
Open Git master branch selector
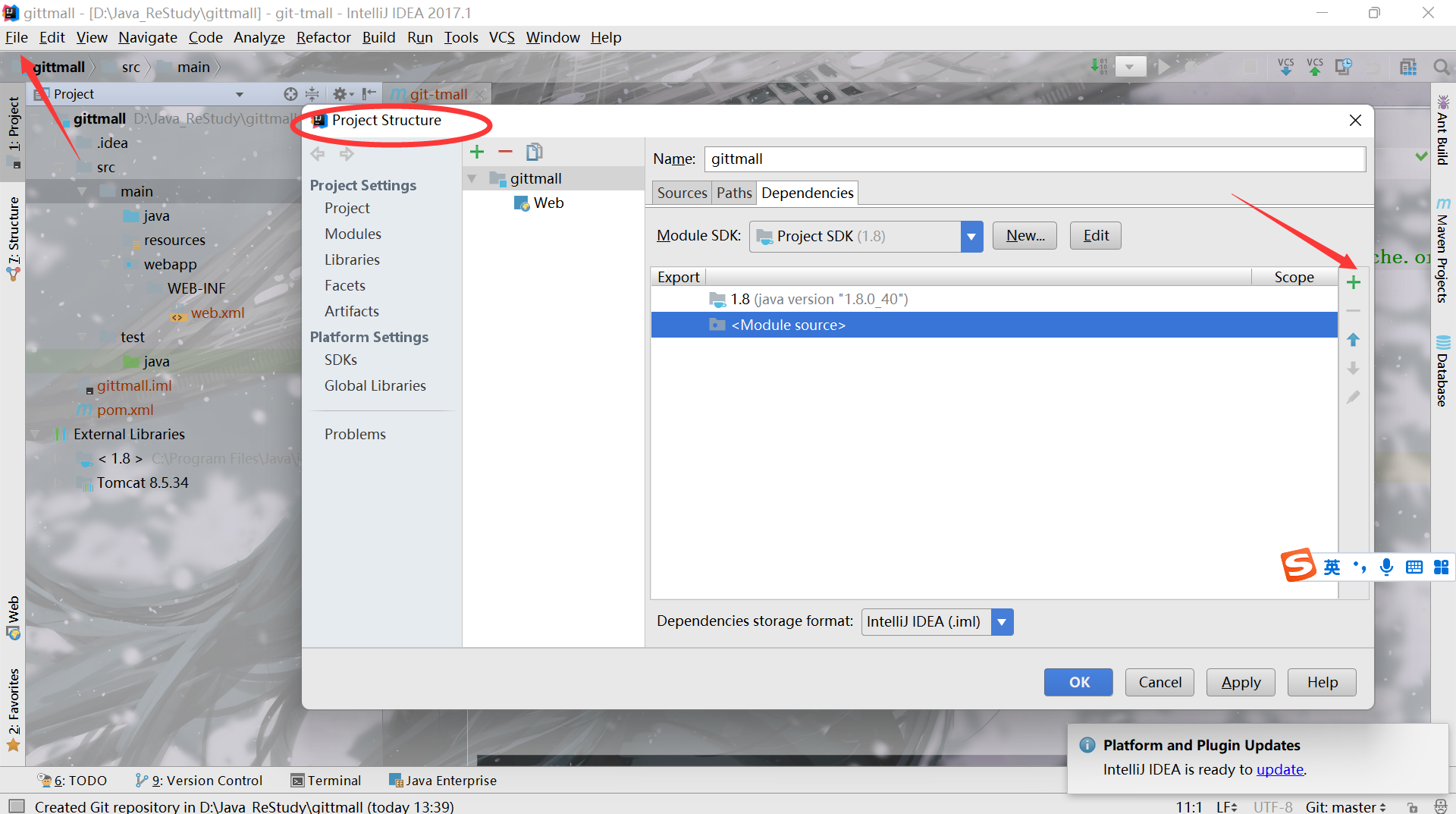1346,807
